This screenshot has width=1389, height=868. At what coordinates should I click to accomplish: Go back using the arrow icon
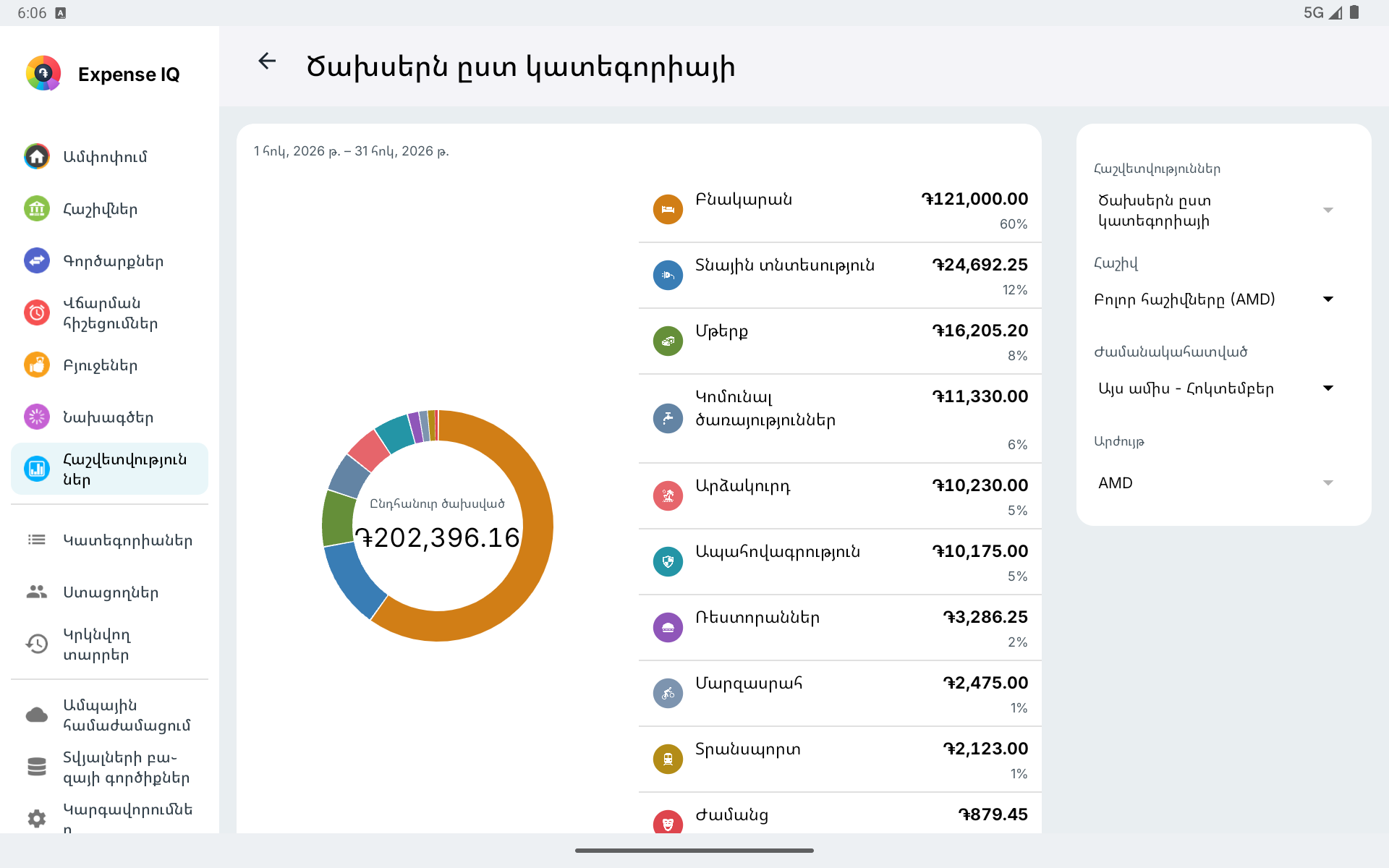point(267,61)
